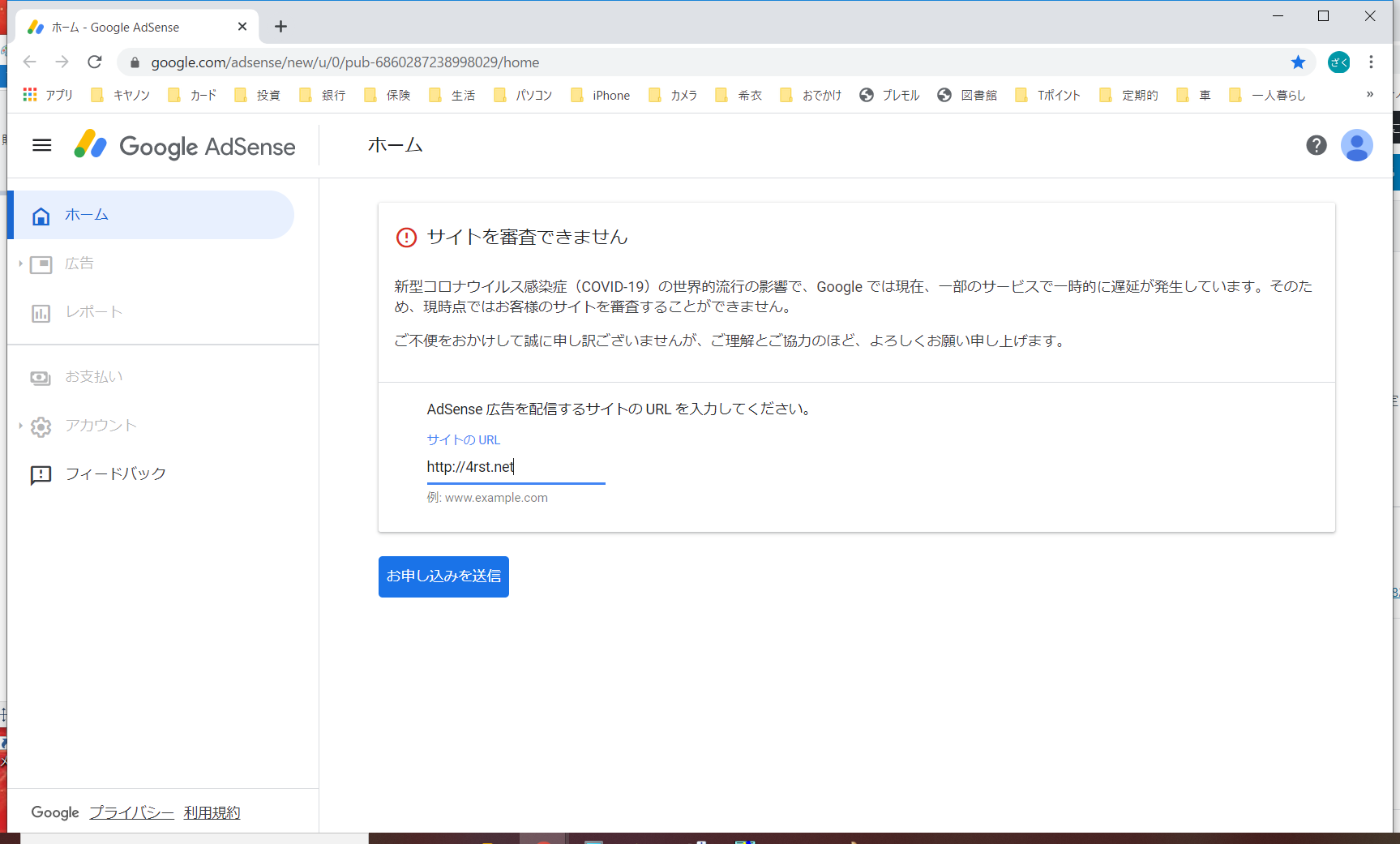Open the カメラ bookmark folder

[673, 95]
